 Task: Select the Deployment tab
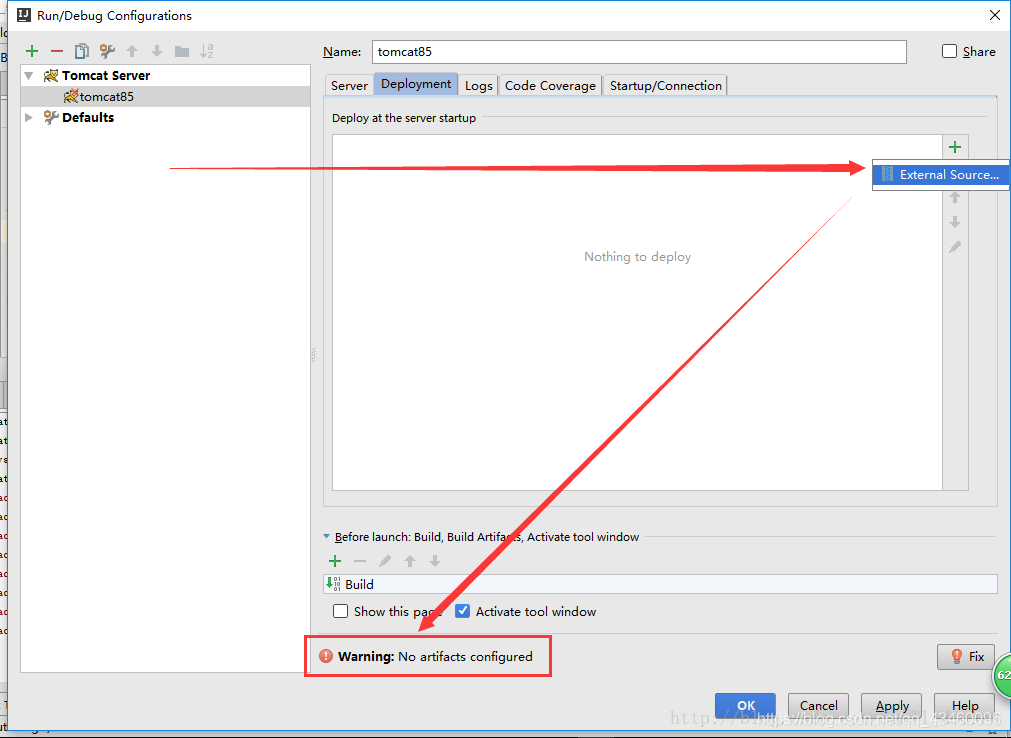coord(416,84)
